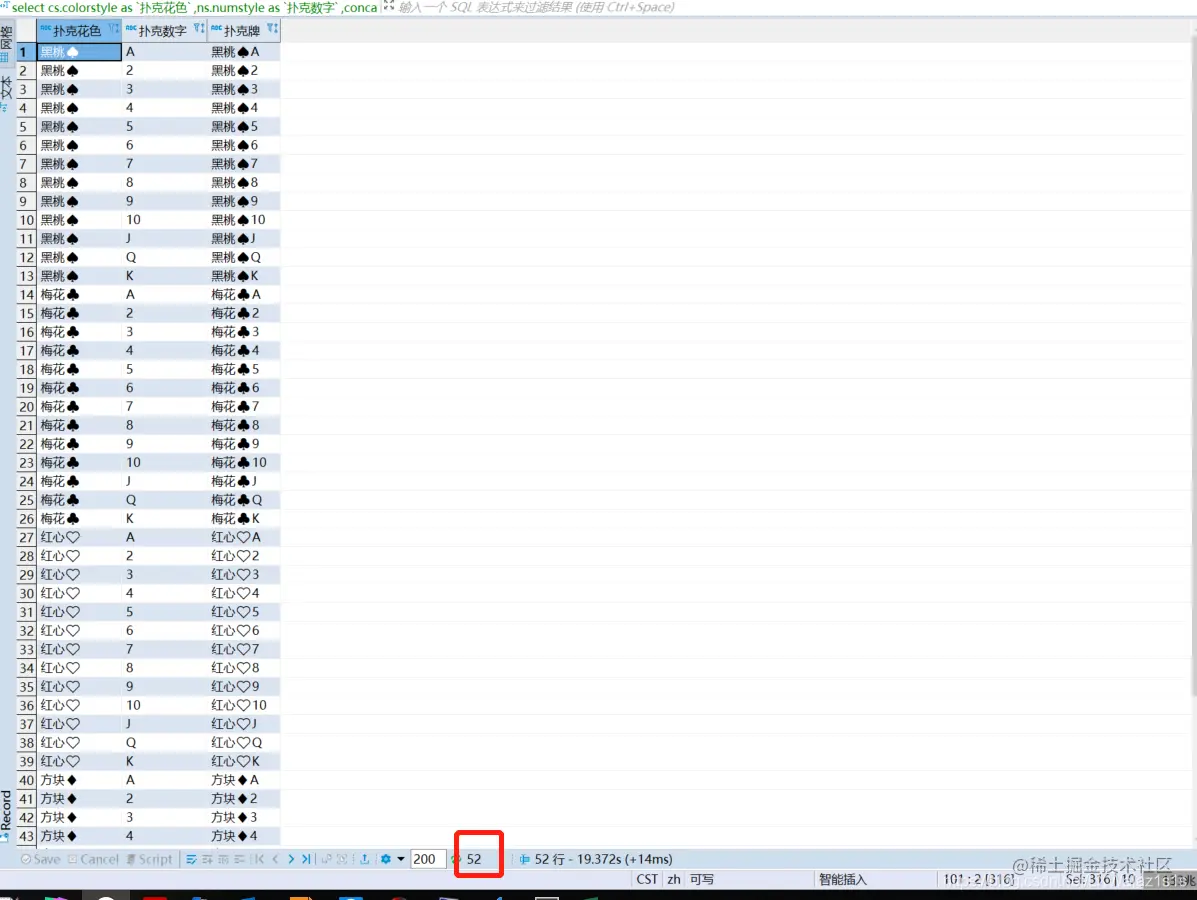Select the cell 黑桃♠K in row 13
Screen dimensions: 1197x900
(244, 276)
